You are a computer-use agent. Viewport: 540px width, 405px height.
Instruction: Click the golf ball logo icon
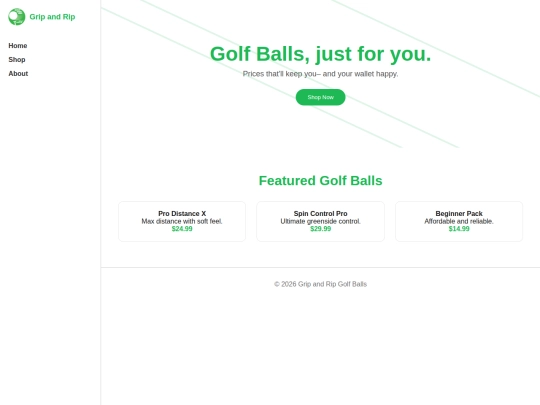[x=17, y=17]
